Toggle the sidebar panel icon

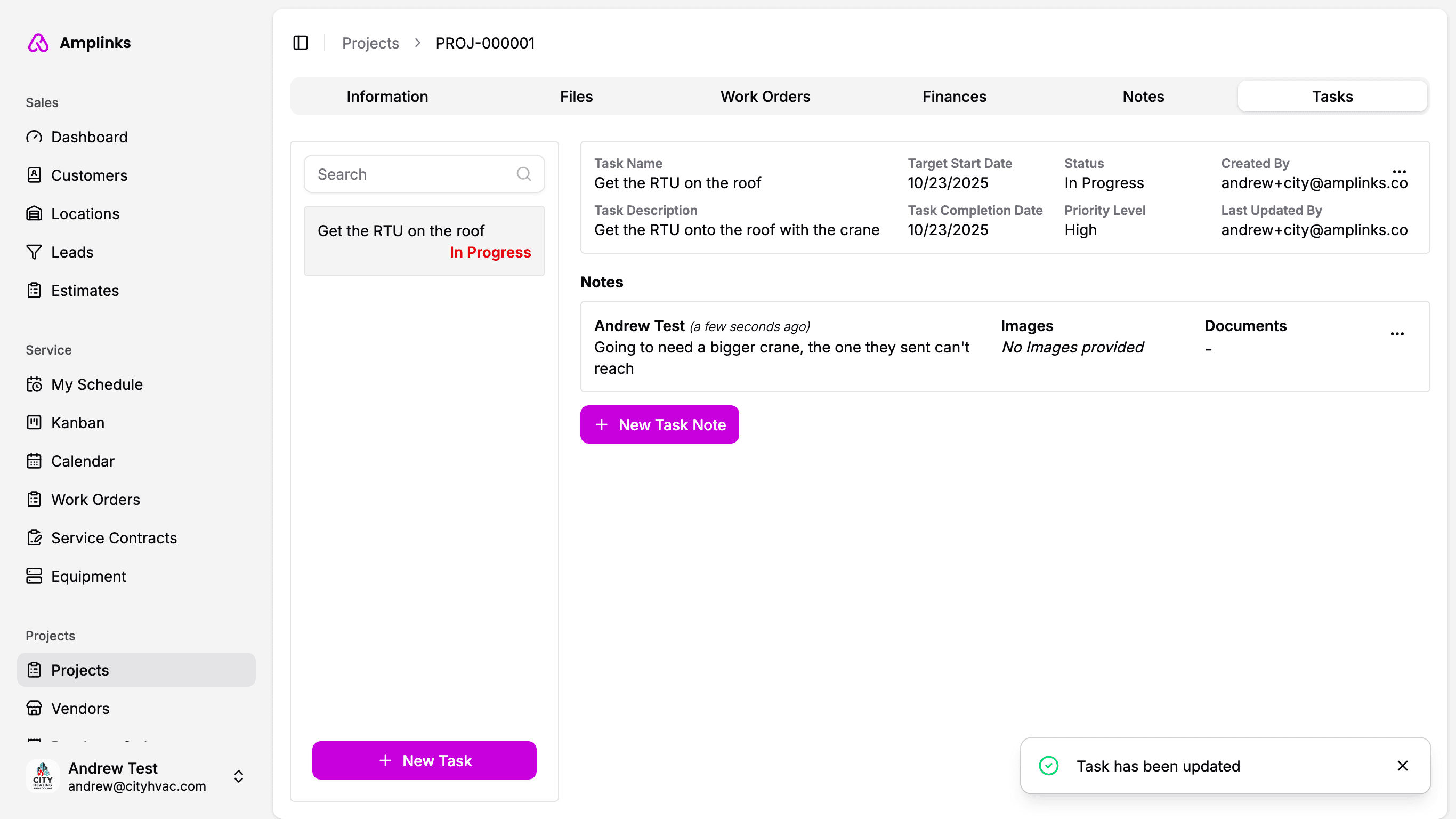coord(300,43)
